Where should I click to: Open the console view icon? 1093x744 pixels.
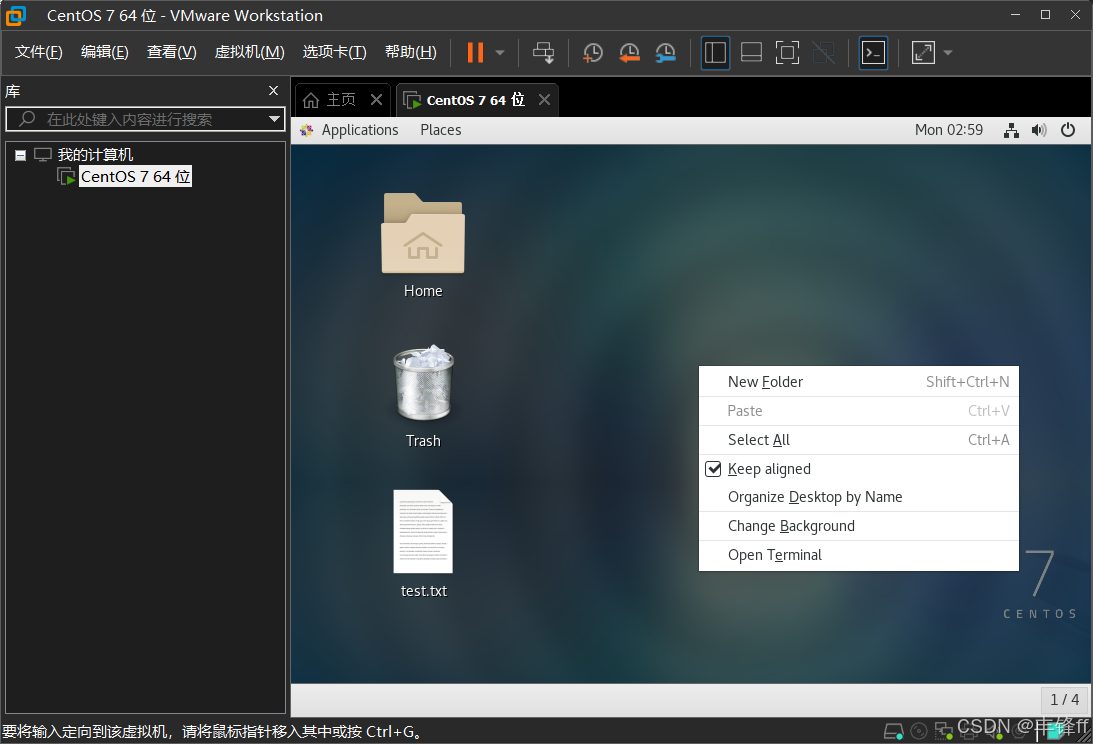[873, 52]
